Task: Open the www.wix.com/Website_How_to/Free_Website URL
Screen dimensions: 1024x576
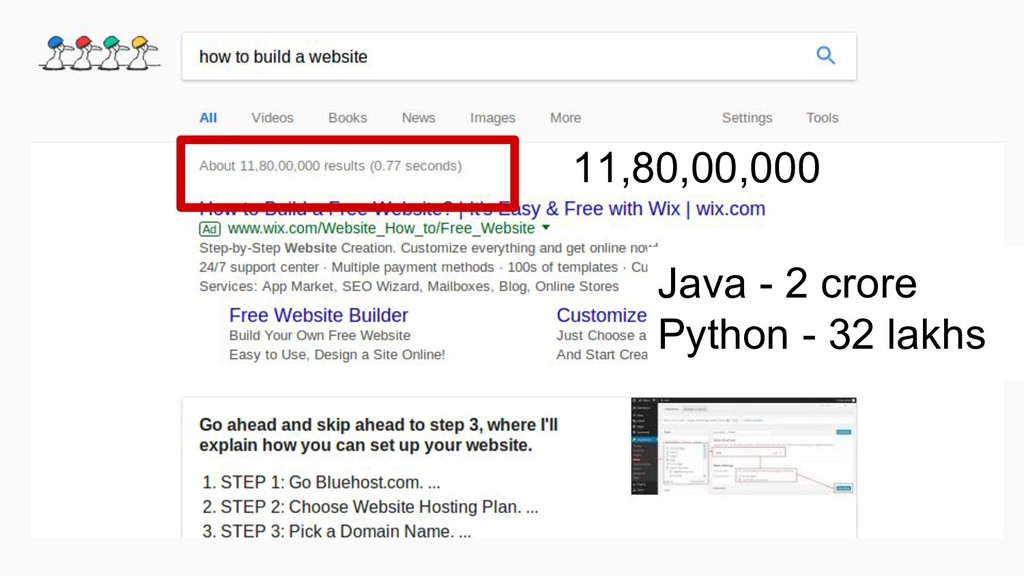Action: [381, 229]
